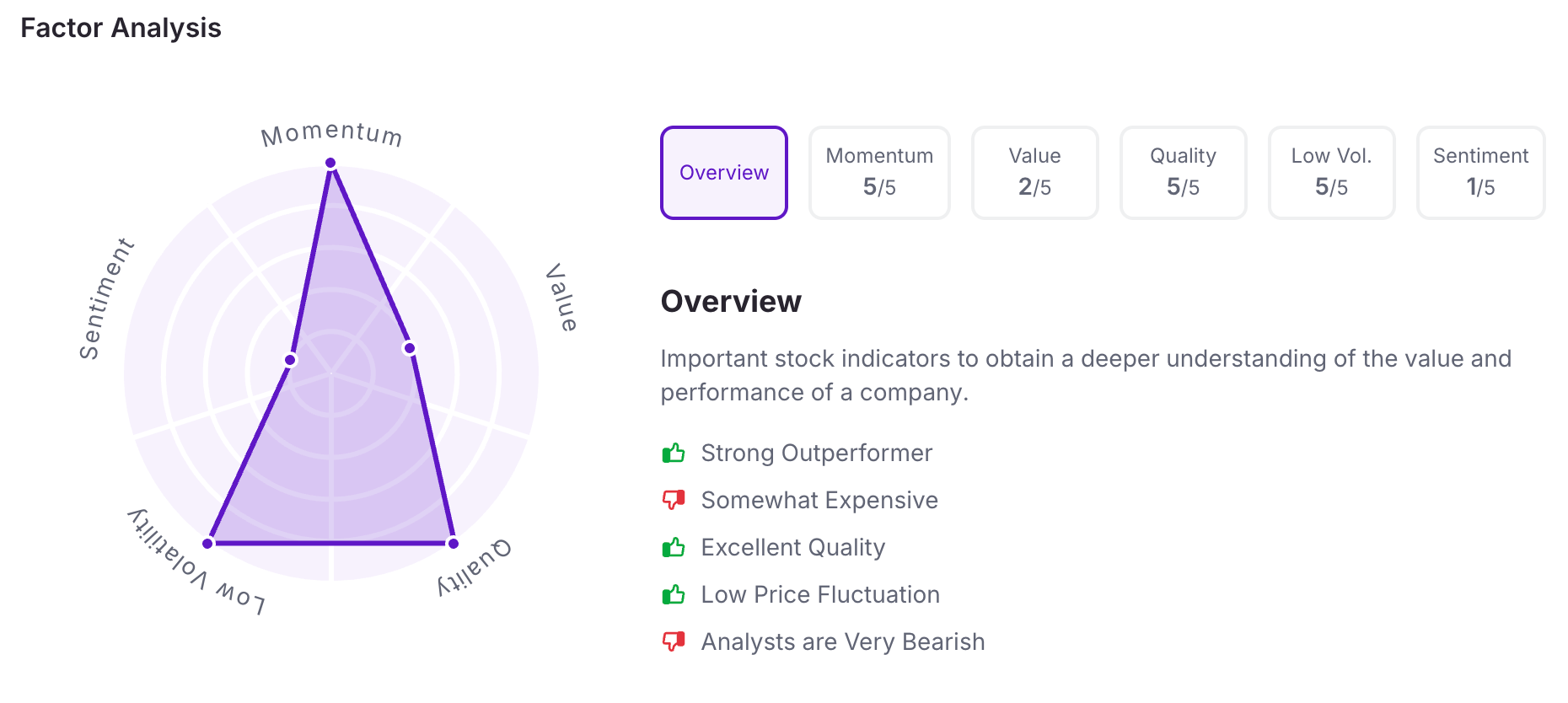Image resolution: width=1568 pixels, height=703 pixels.
Task: Click thumbs-down icon beside Analysts are Very Bearish
Action: point(674,641)
